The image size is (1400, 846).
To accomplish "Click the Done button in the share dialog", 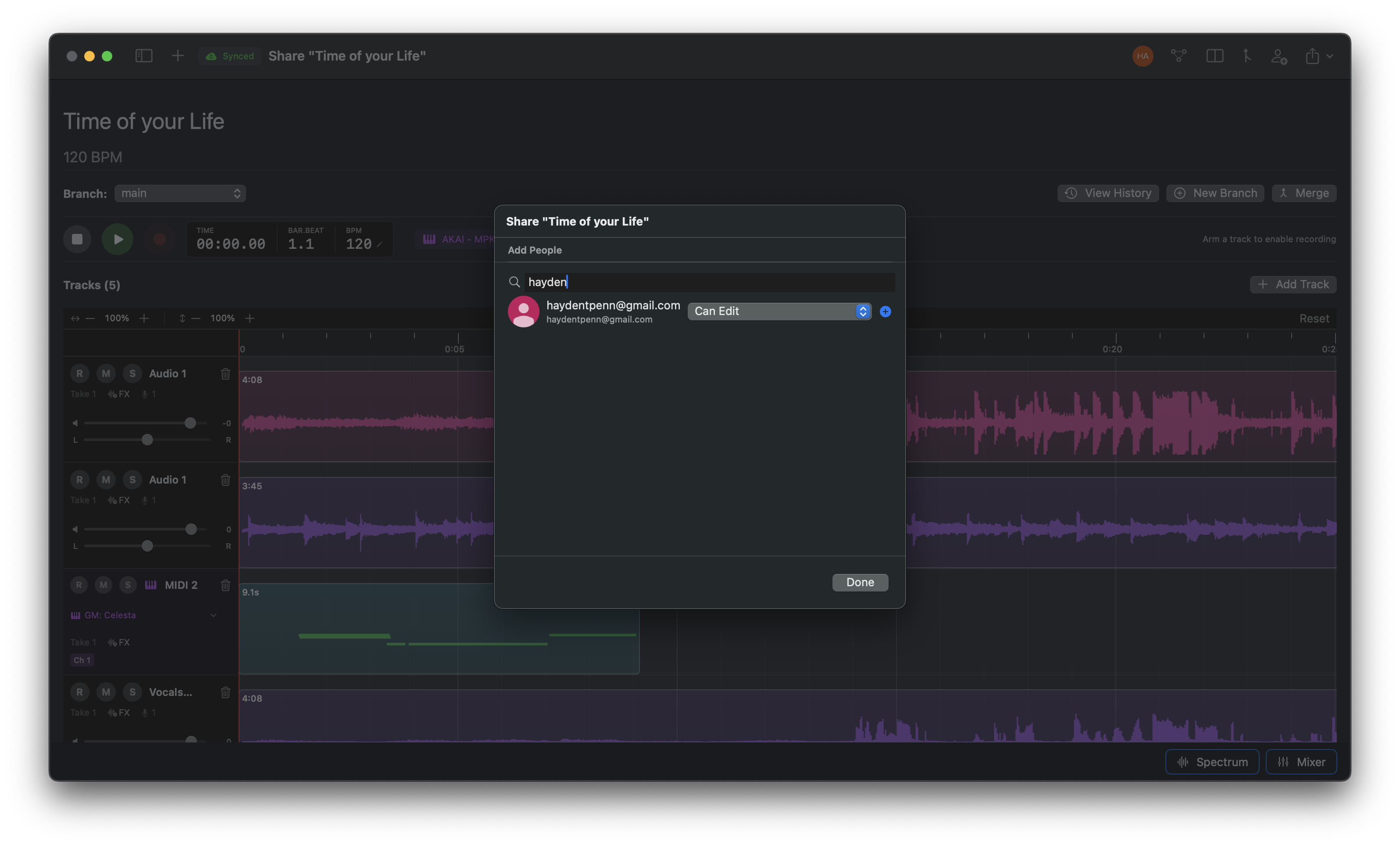I will coord(860,582).
